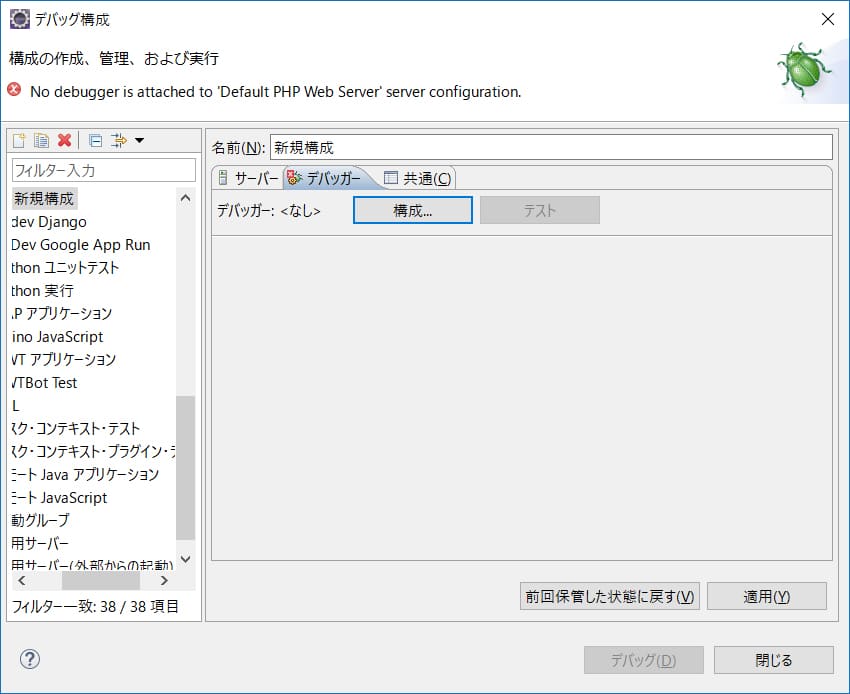Switch to the サーバー tab

(248, 178)
